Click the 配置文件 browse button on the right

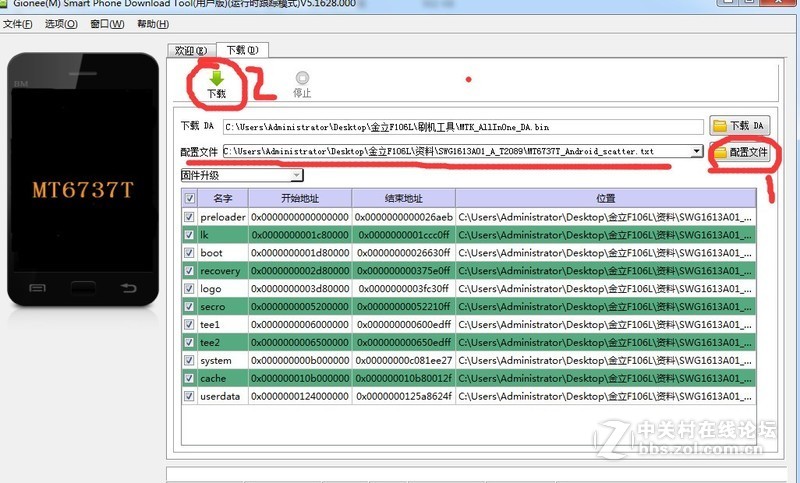pos(740,152)
